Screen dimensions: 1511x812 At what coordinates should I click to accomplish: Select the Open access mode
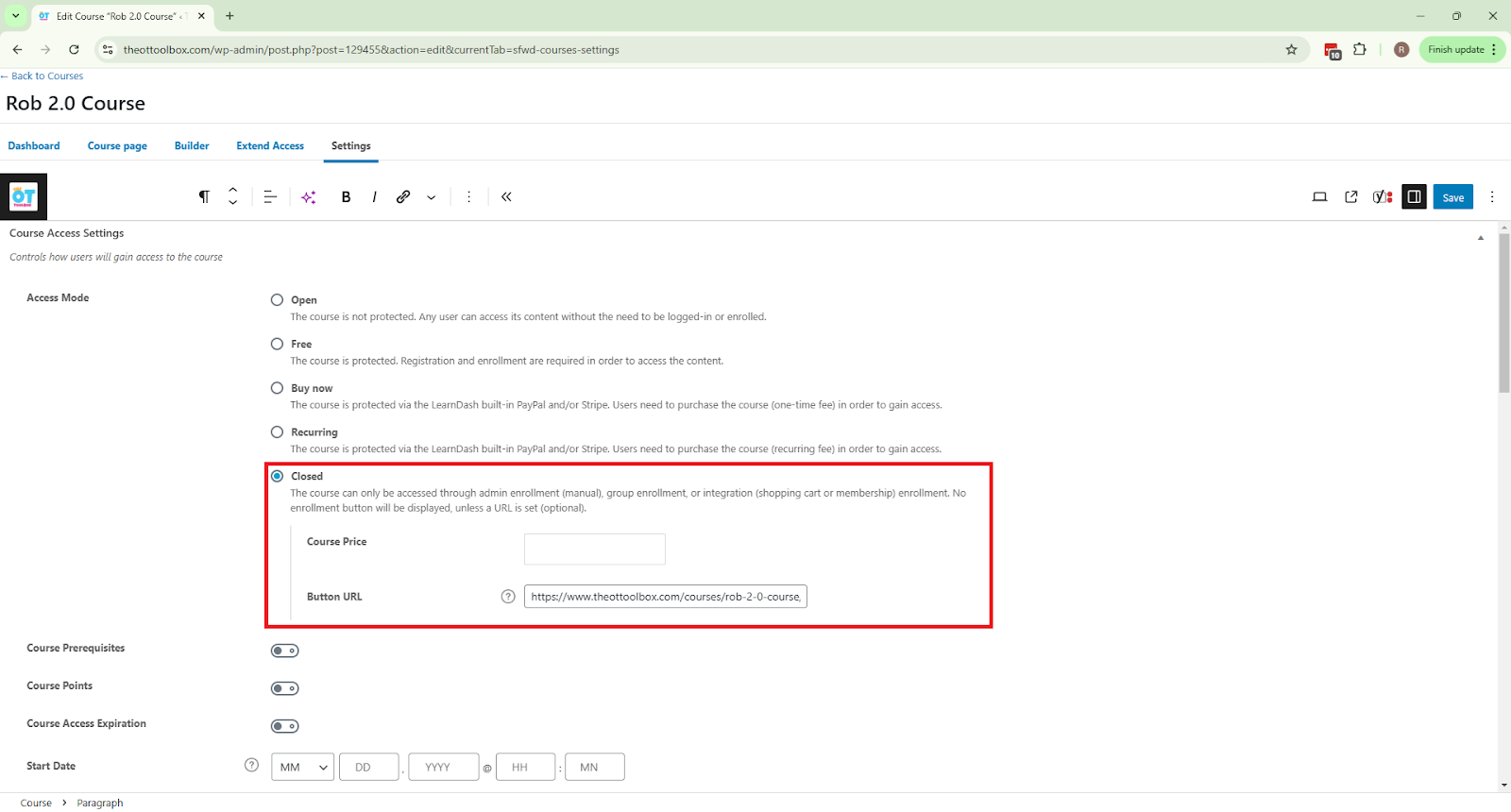pyautogui.click(x=277, y=299)
